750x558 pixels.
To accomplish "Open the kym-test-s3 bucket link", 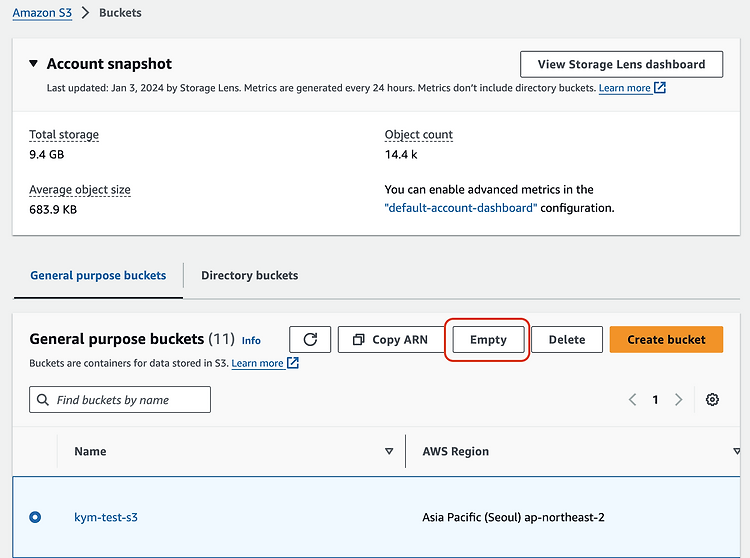I will 106,517.
